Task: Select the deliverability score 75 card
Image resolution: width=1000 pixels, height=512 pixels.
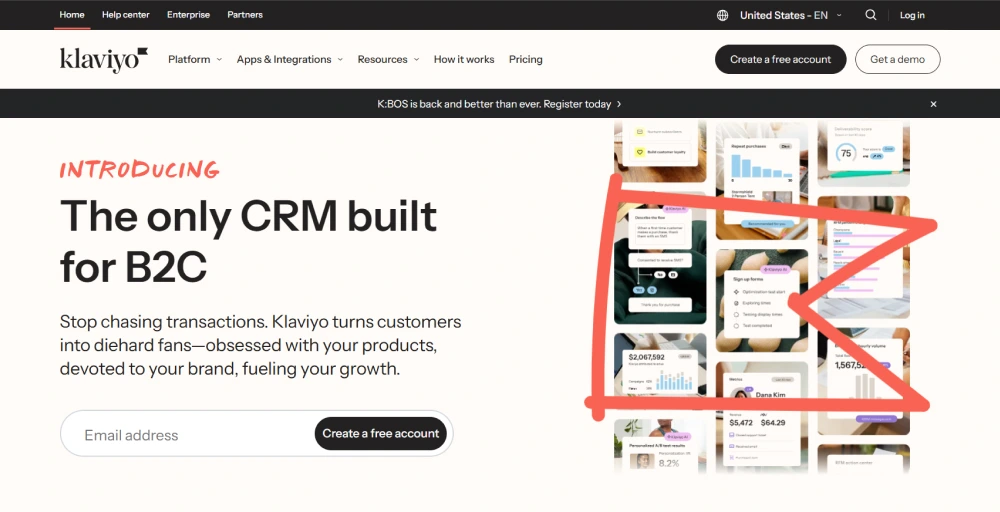Action: (864, 153)
